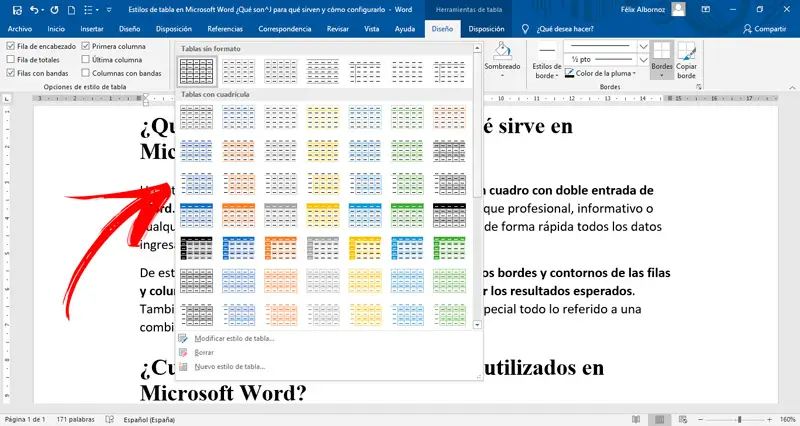This screenshot has height=426, width=800.
Task: Activate the Copiar borde tool
Action: click(686, 60)
